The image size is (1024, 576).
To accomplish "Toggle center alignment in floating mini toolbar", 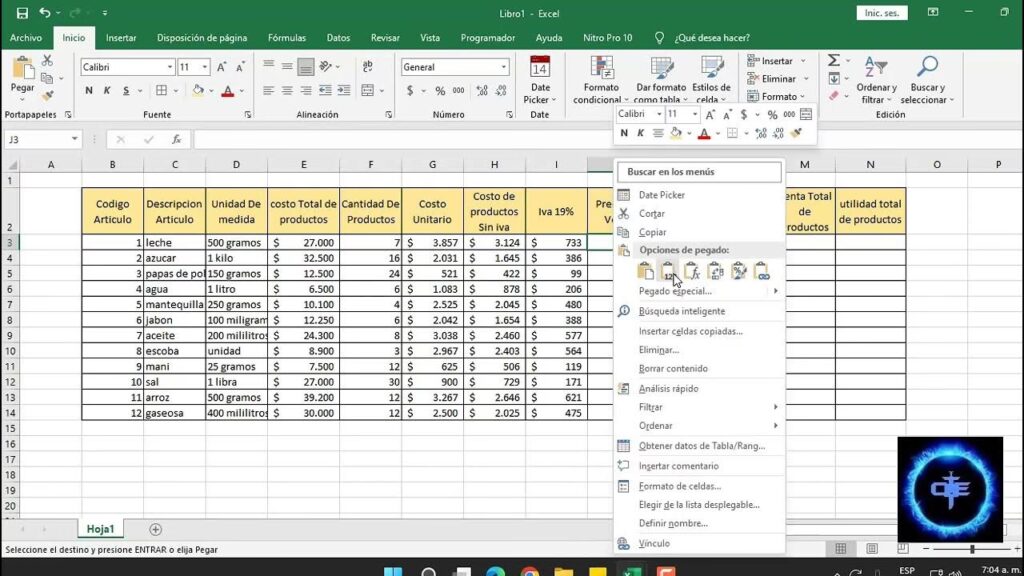I will (658, 133).
